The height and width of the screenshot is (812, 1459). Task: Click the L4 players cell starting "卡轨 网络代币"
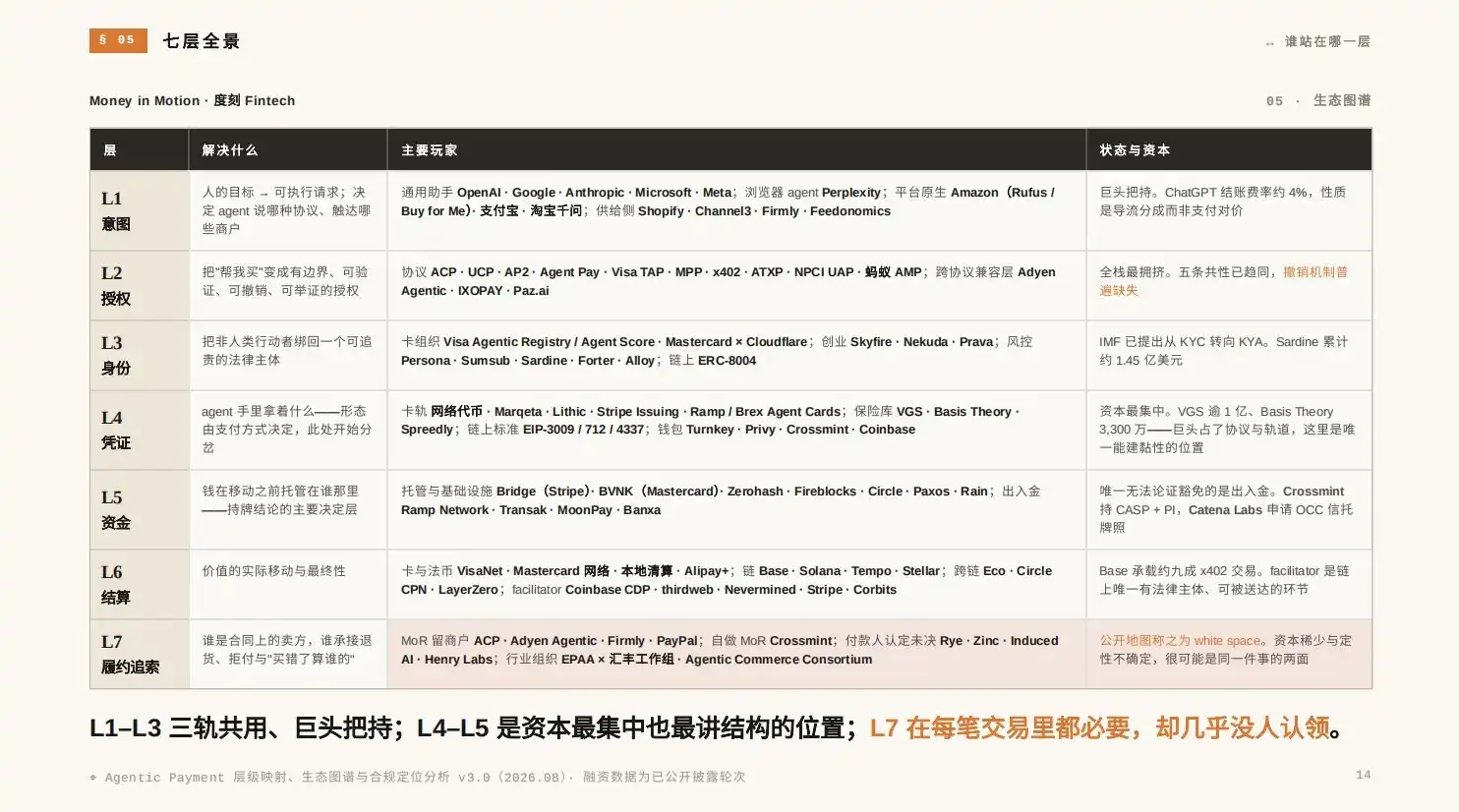(736, 430)
